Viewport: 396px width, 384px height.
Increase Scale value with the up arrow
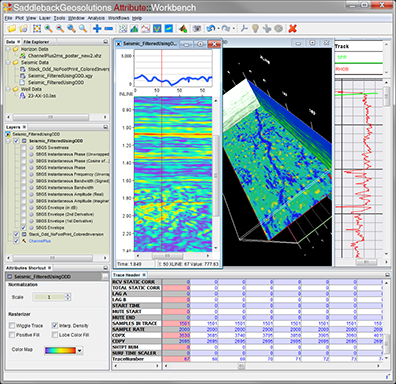(x=68, y=295)
